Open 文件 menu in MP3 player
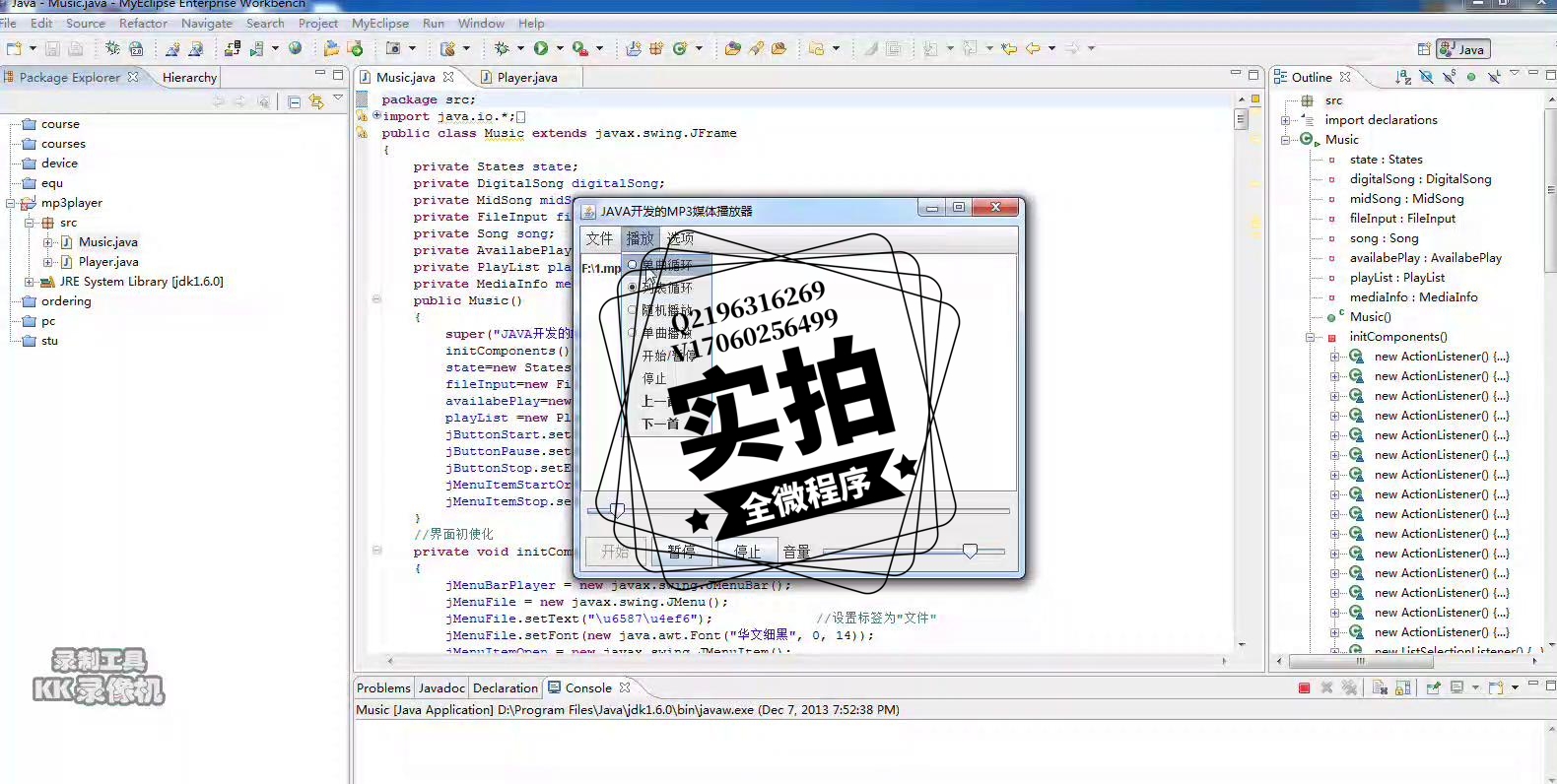1557x784 pixels. pyautogui.click(x=599, y=238)
